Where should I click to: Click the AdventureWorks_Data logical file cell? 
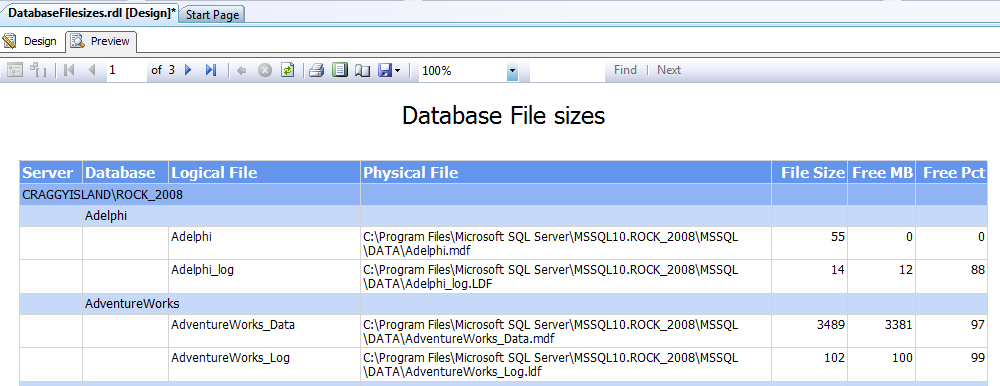click(265, 331)
